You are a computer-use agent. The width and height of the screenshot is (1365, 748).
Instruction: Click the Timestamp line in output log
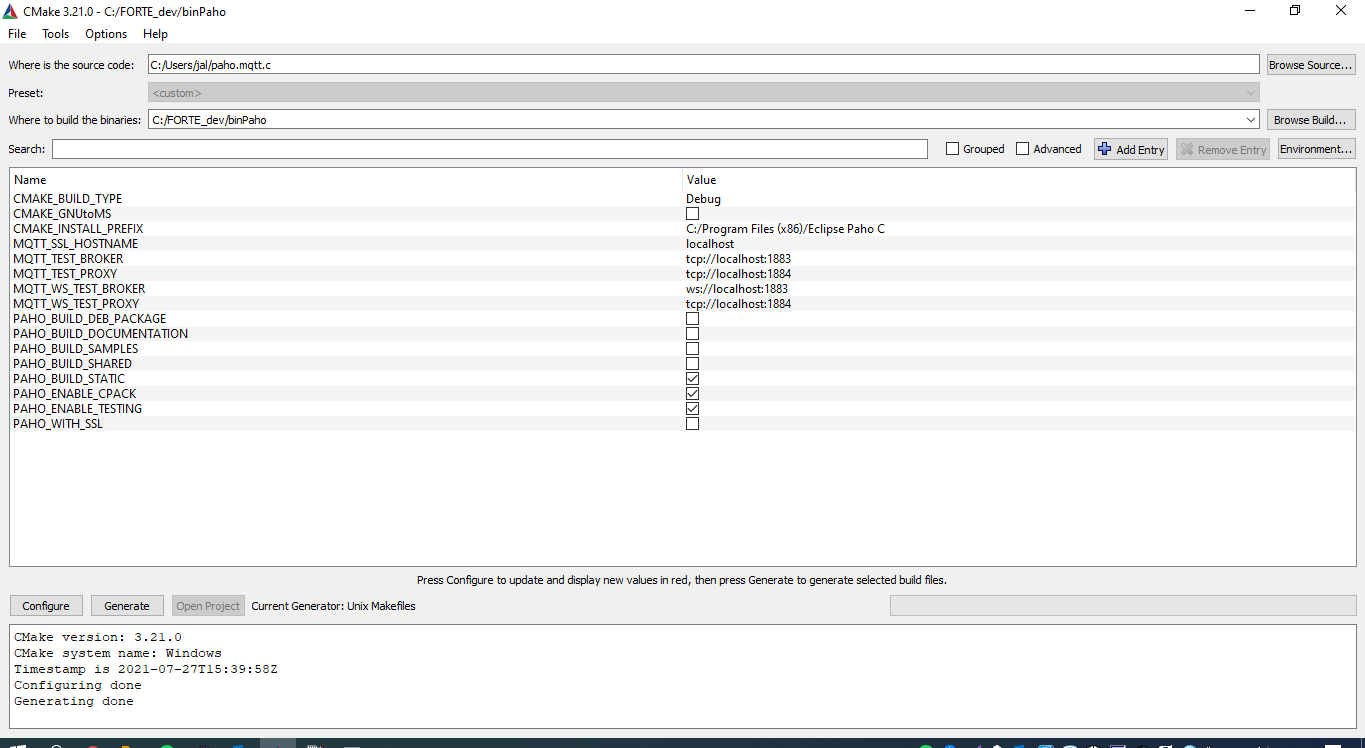[146, 670]
